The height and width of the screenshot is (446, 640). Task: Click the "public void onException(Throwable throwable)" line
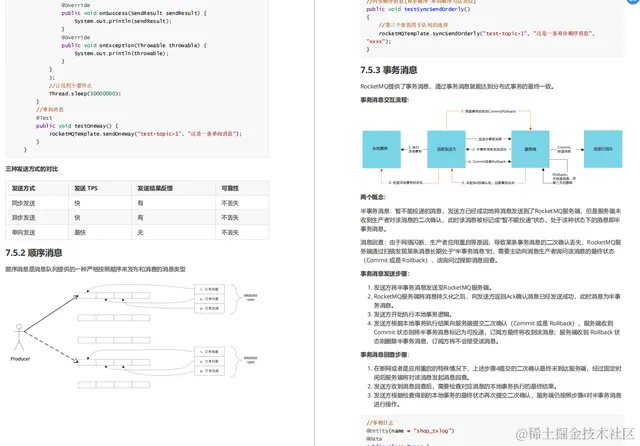pyautogui.click(x=134, y=45)
